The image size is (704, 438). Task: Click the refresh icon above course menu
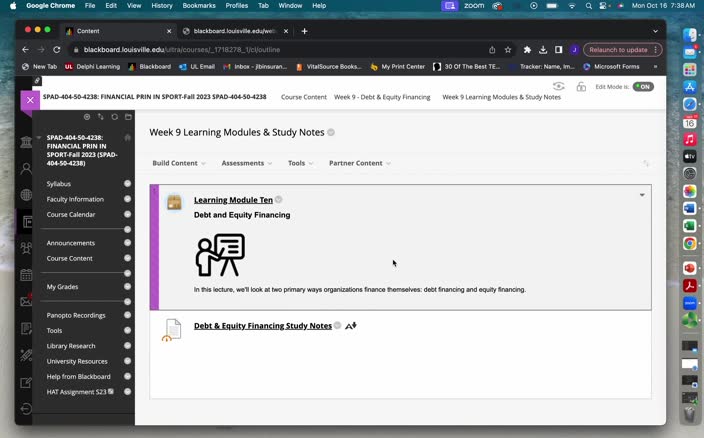114,117
